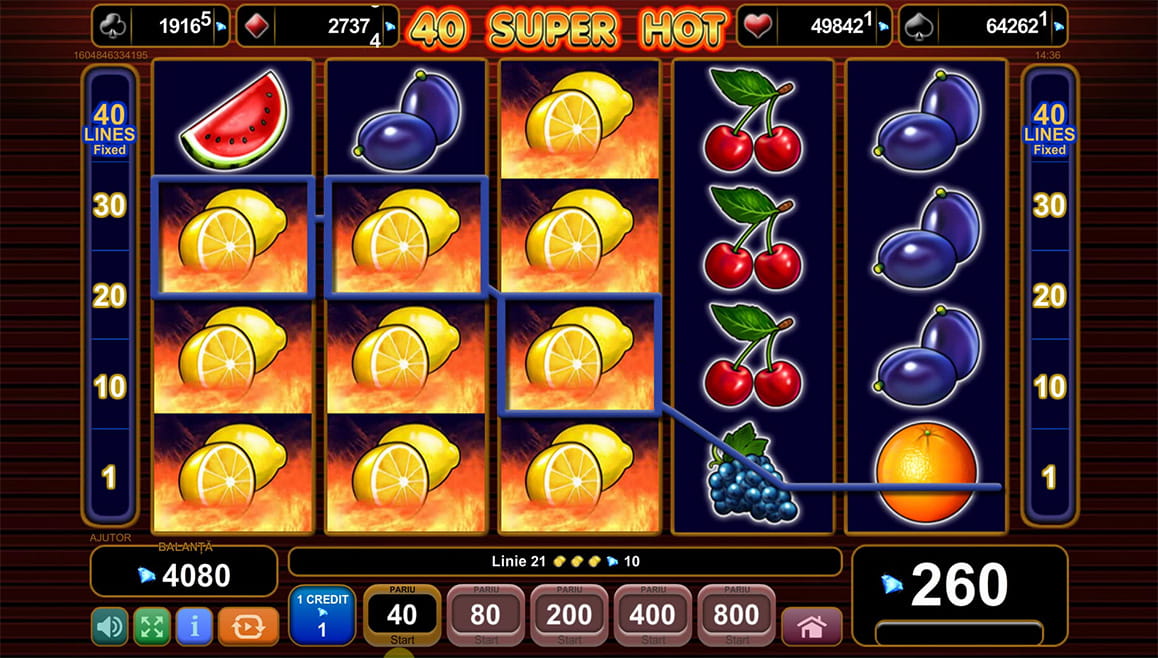The image size is (1158, 658).
Task: Start a spin with Pariu 40
Action: 402,615
